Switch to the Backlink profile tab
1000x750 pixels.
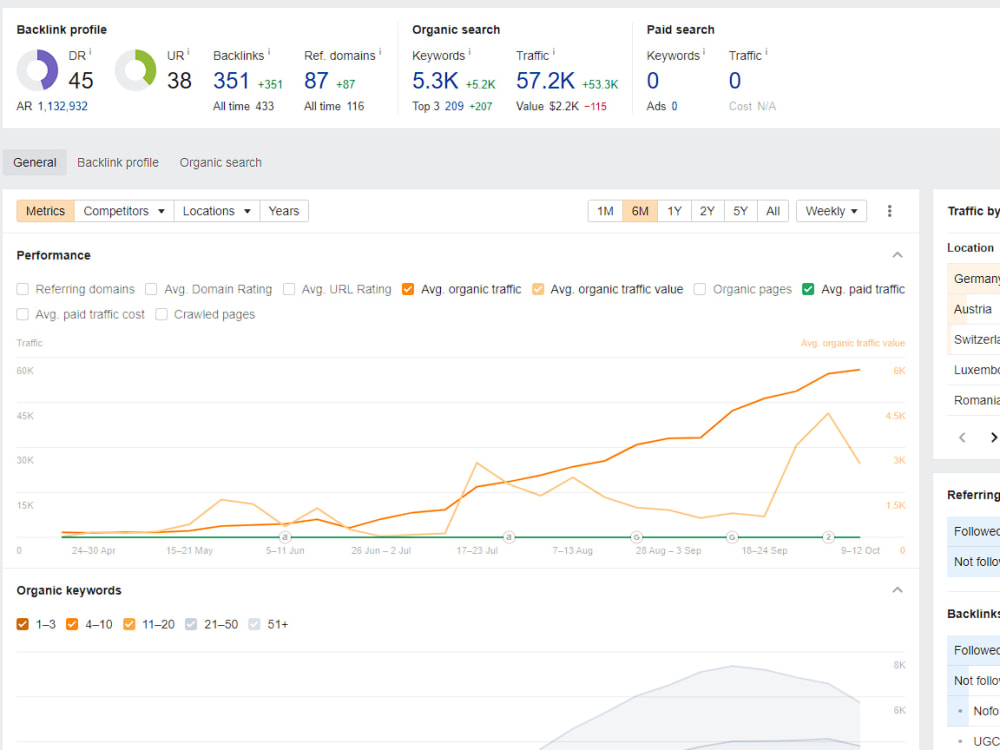118,163
